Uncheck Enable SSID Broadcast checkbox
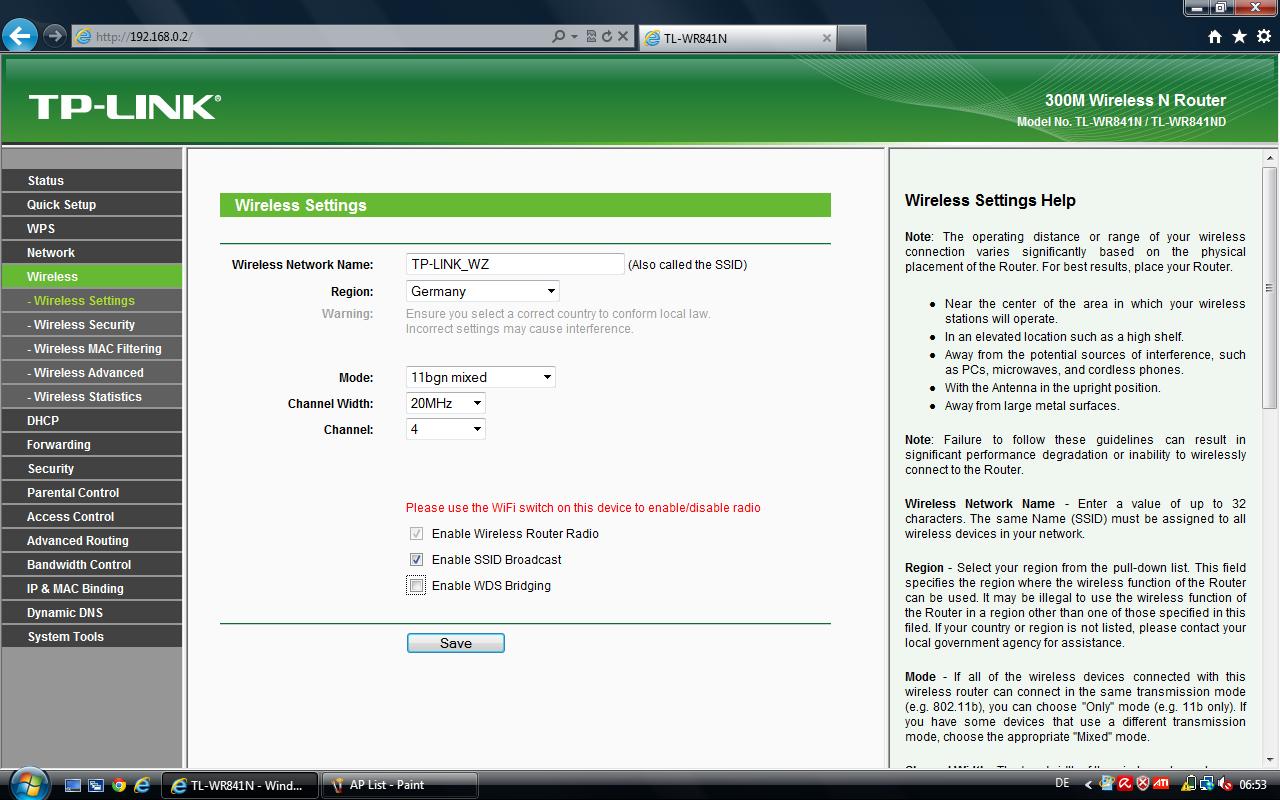 416,560
